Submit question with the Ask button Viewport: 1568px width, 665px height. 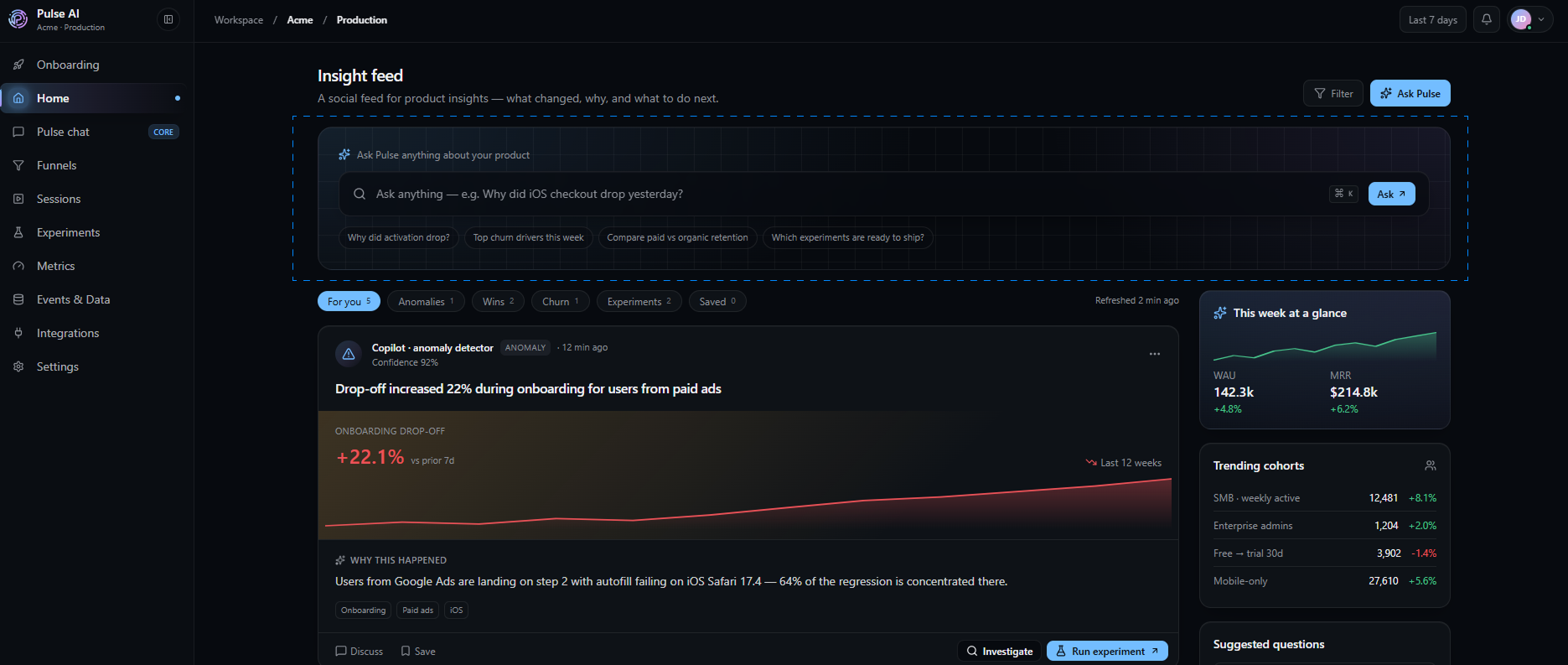pyautogui.click(x=1392, y=194)
